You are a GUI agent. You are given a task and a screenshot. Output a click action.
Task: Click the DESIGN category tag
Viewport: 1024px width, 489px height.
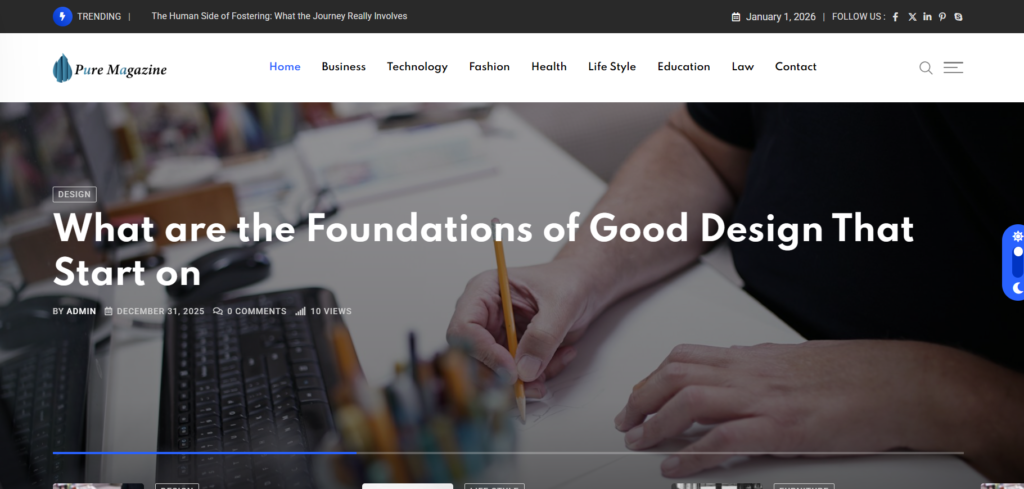[x=74, y=195]
